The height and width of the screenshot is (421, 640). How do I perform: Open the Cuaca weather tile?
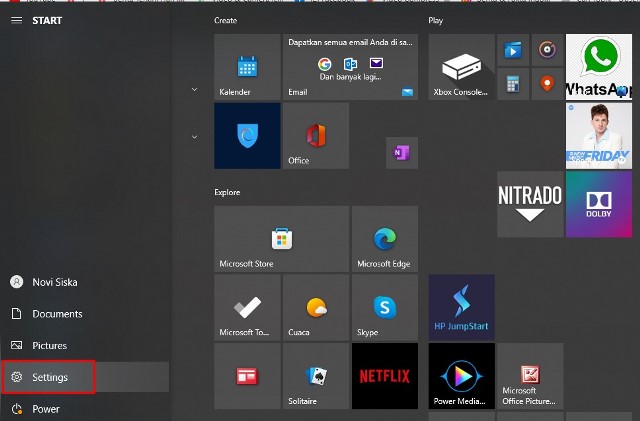[x=316, y=307]
